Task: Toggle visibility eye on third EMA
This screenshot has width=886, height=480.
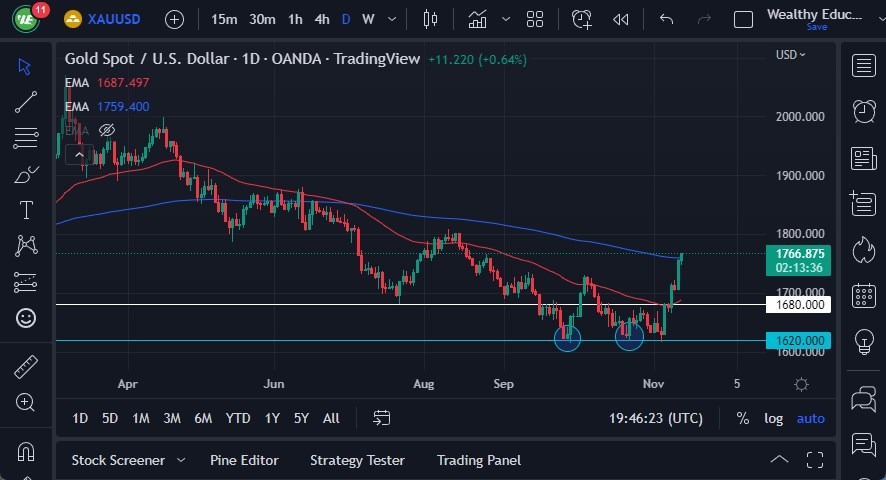Action: (108, 130)
